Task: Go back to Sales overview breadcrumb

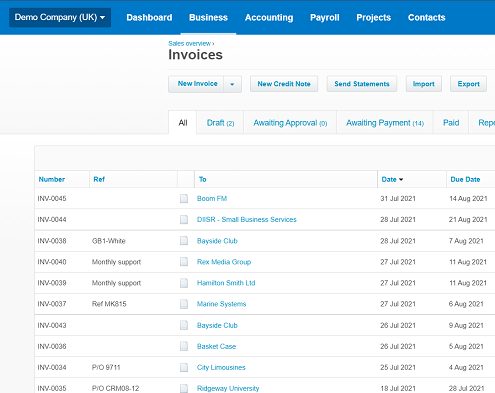Action: tap(189, 44)
